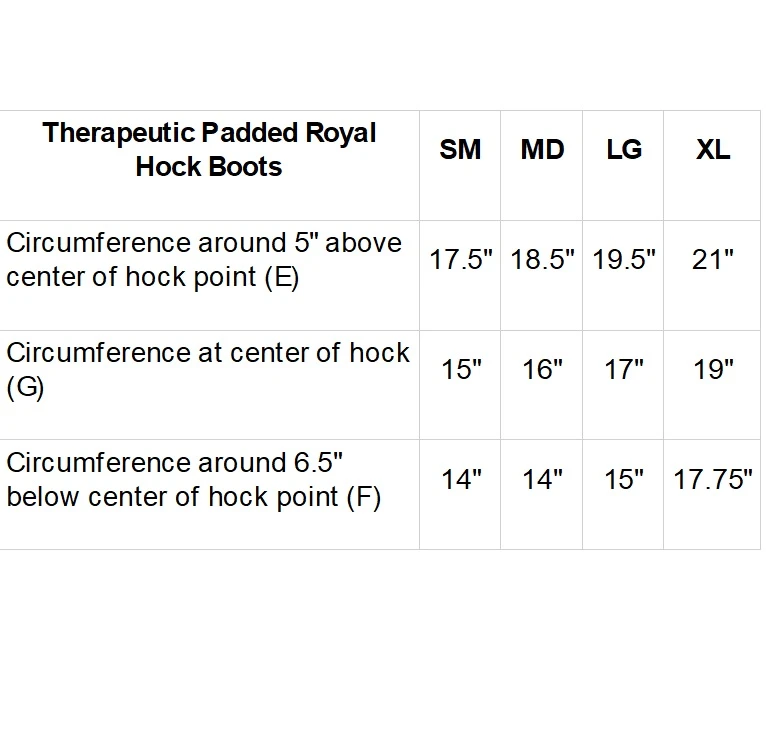Select the 21" cell under XL
Screen dimensions: 766x738
coord(713,260)
